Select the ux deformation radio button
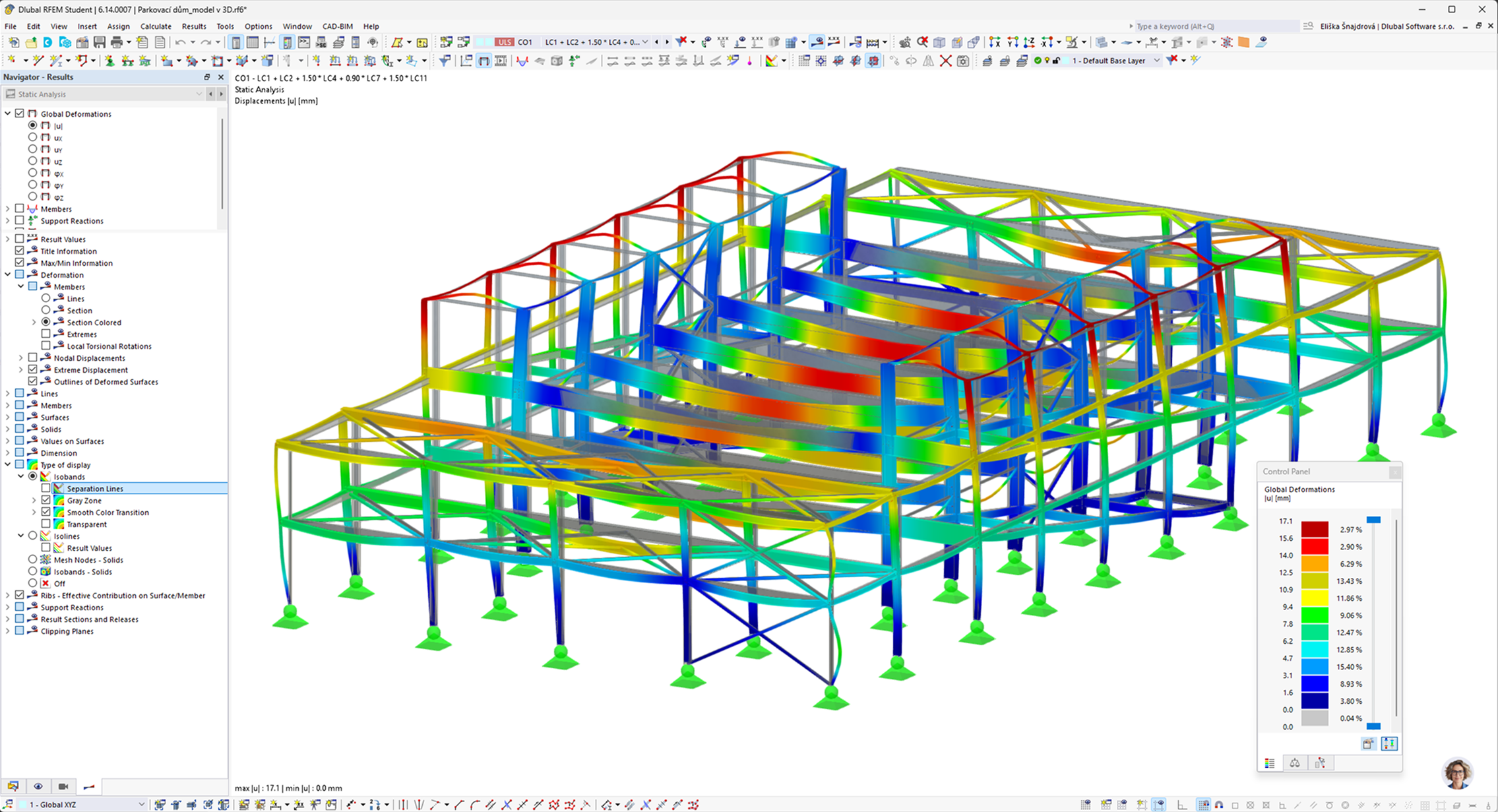 [32, 137]
